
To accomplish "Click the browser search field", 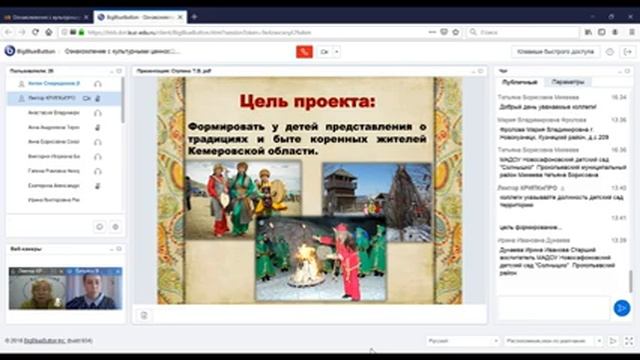I will point(522,32).
